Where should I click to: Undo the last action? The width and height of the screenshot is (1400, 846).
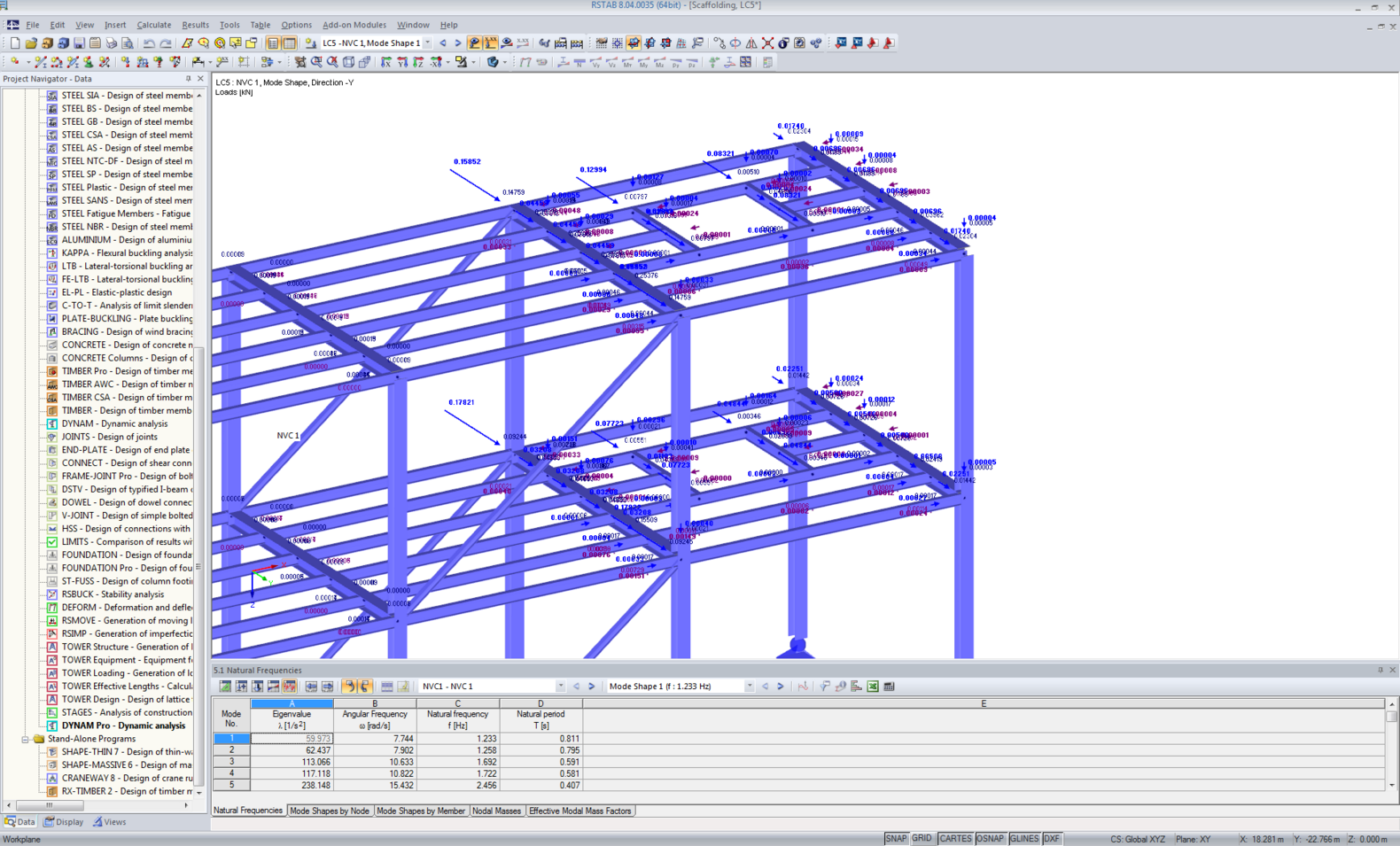149,43
